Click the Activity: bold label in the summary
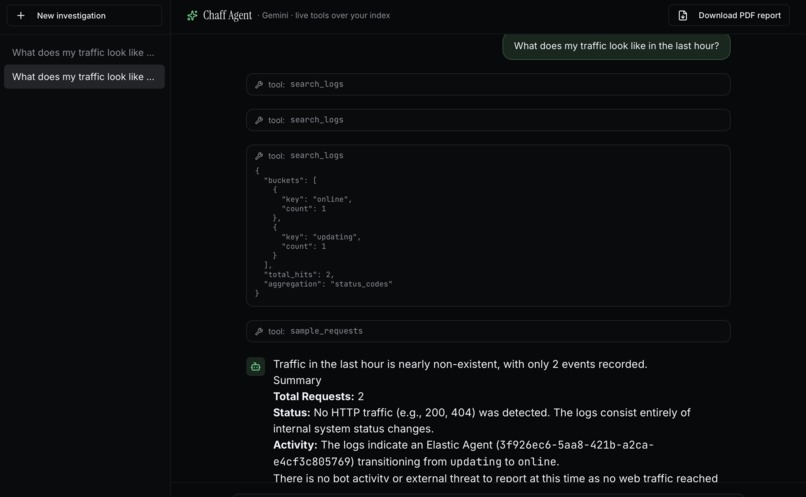The image size is (806, 497). click(295, 445)
